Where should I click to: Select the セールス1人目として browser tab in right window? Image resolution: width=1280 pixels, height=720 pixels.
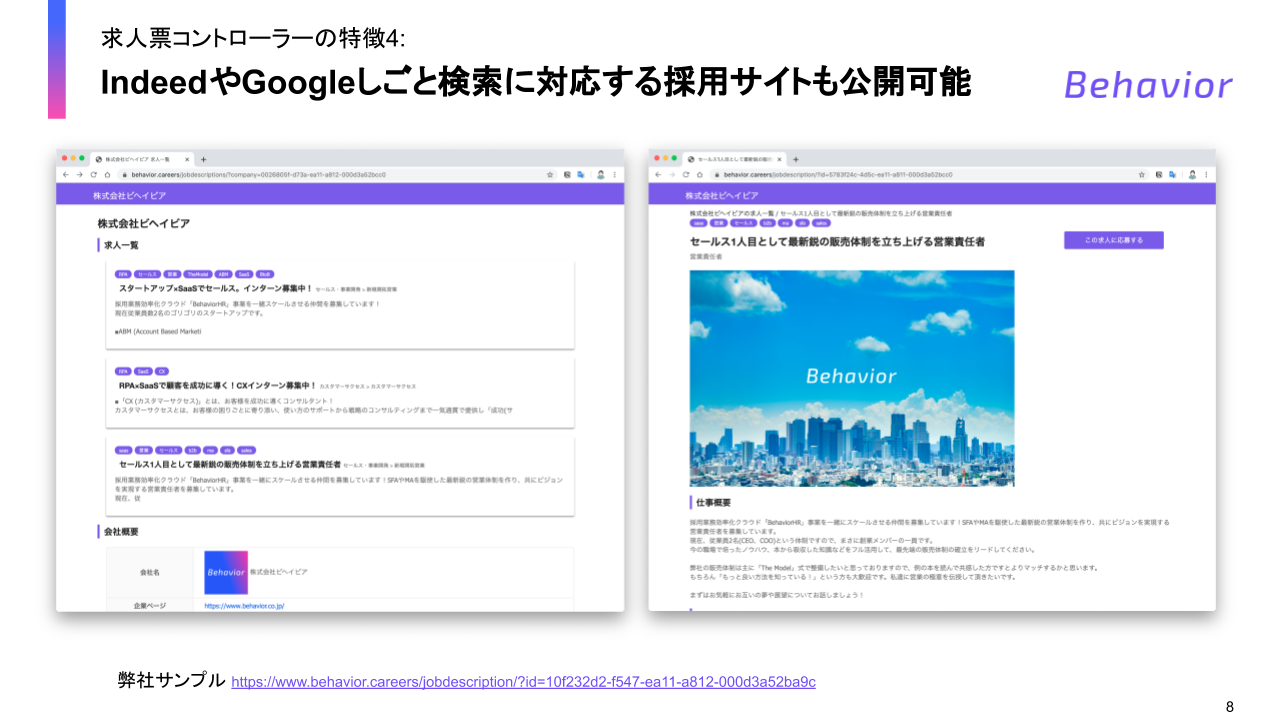[733, 159]
